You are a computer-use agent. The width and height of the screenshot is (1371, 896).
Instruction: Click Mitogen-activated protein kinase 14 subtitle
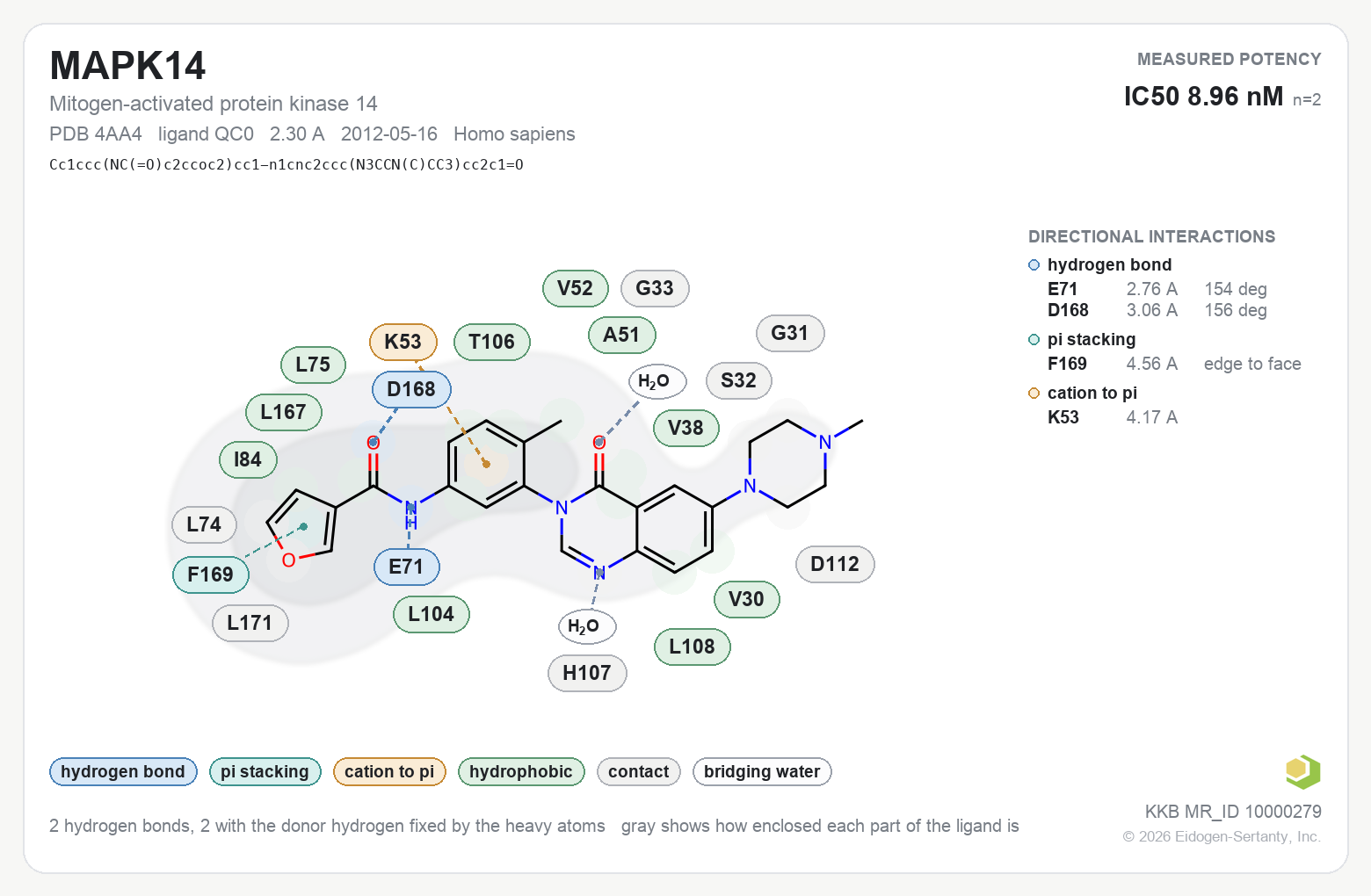click(214, 104)
